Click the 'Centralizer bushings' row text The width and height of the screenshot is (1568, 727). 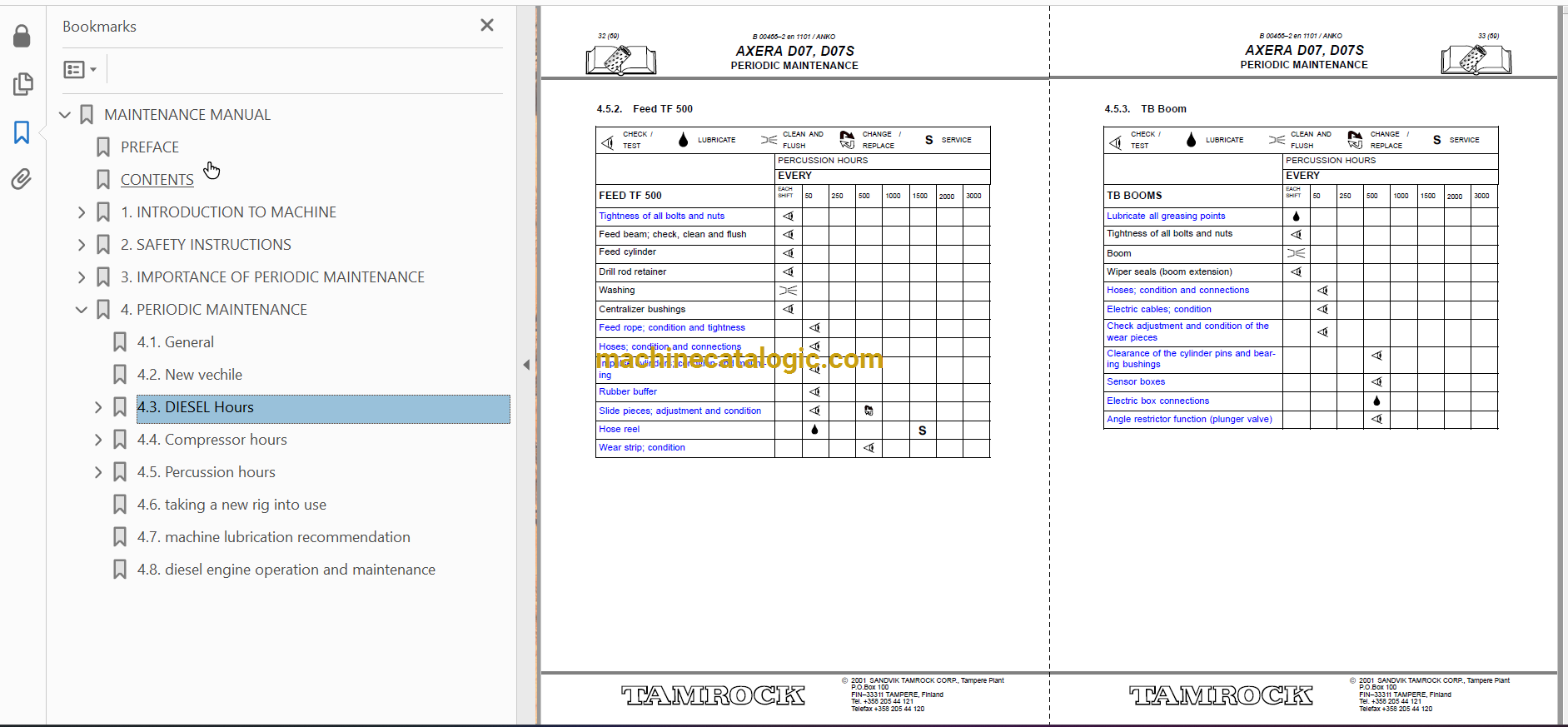(x=642, y=309)
